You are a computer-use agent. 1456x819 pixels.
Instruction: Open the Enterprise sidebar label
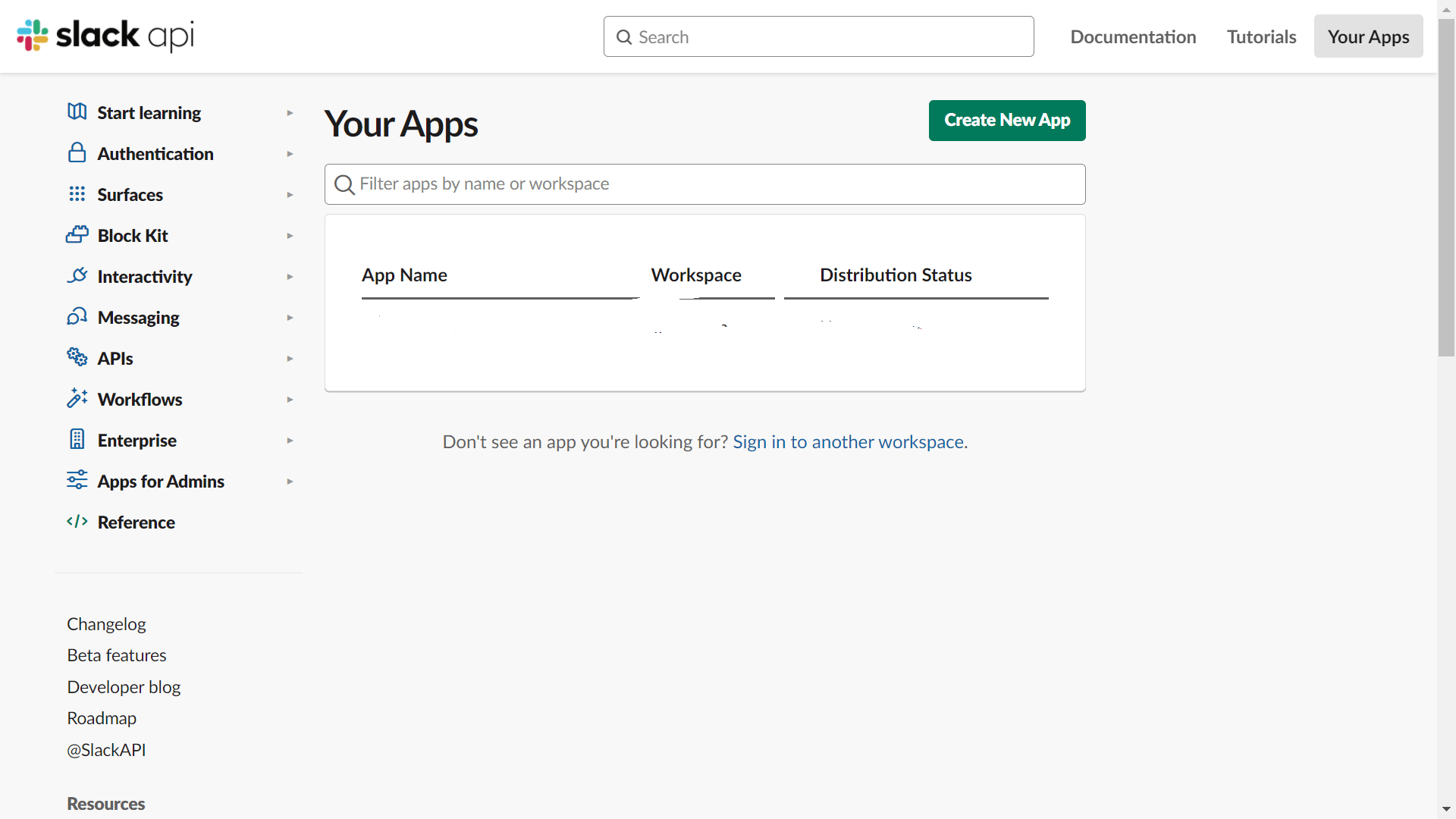pyautogui.click(x=136, y=441)
